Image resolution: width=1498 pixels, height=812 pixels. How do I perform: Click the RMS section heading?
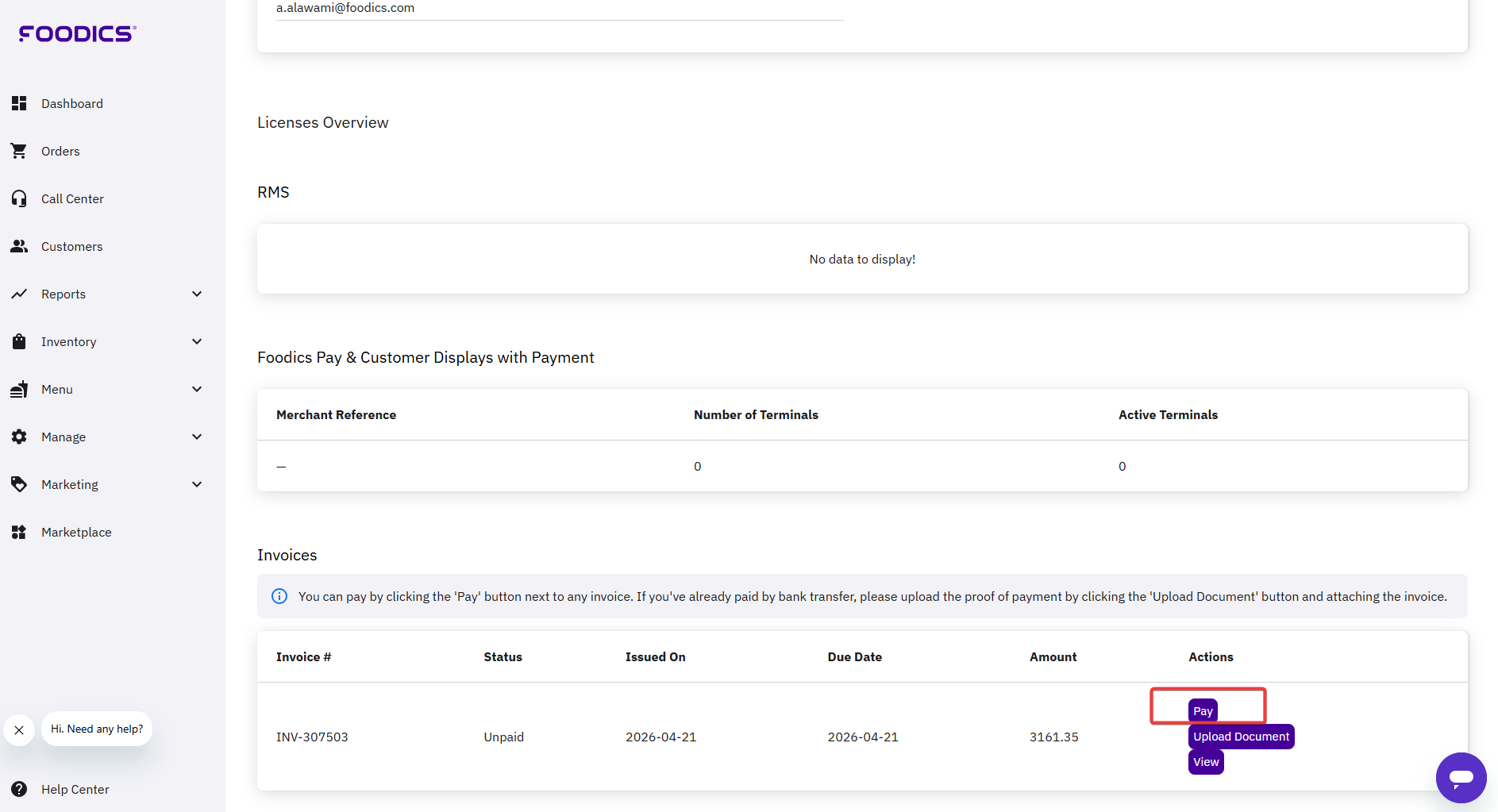(273, 192)
